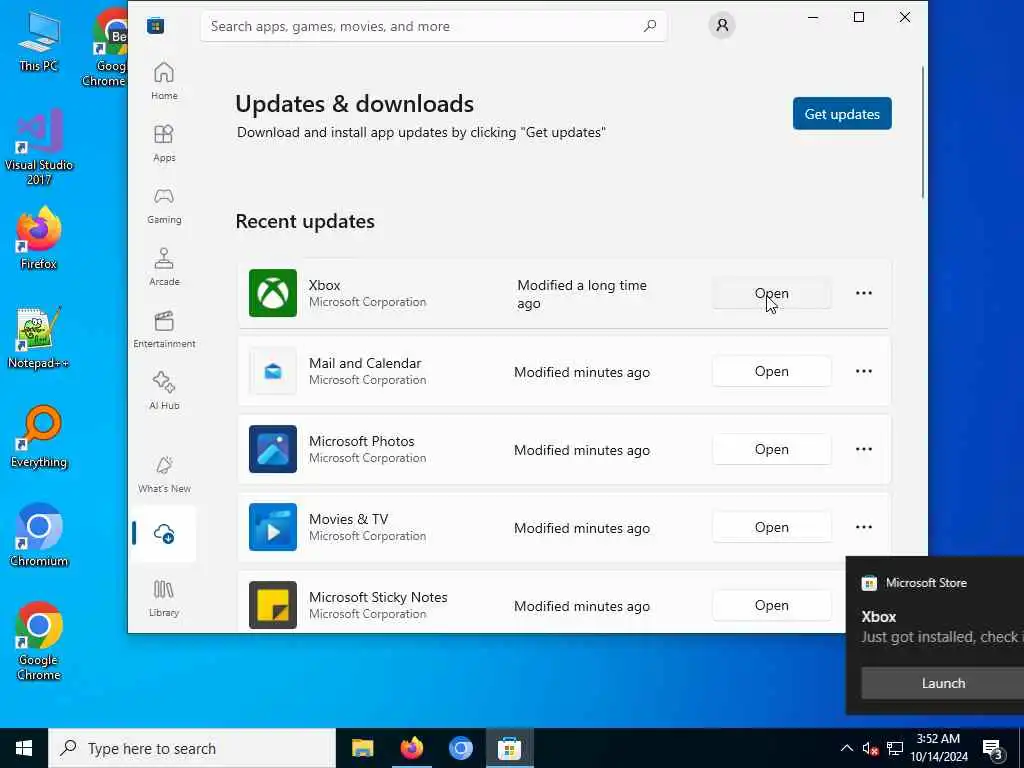1024x768 pixels.
Task: Select the This PC desktop icon
Action: 39,40
